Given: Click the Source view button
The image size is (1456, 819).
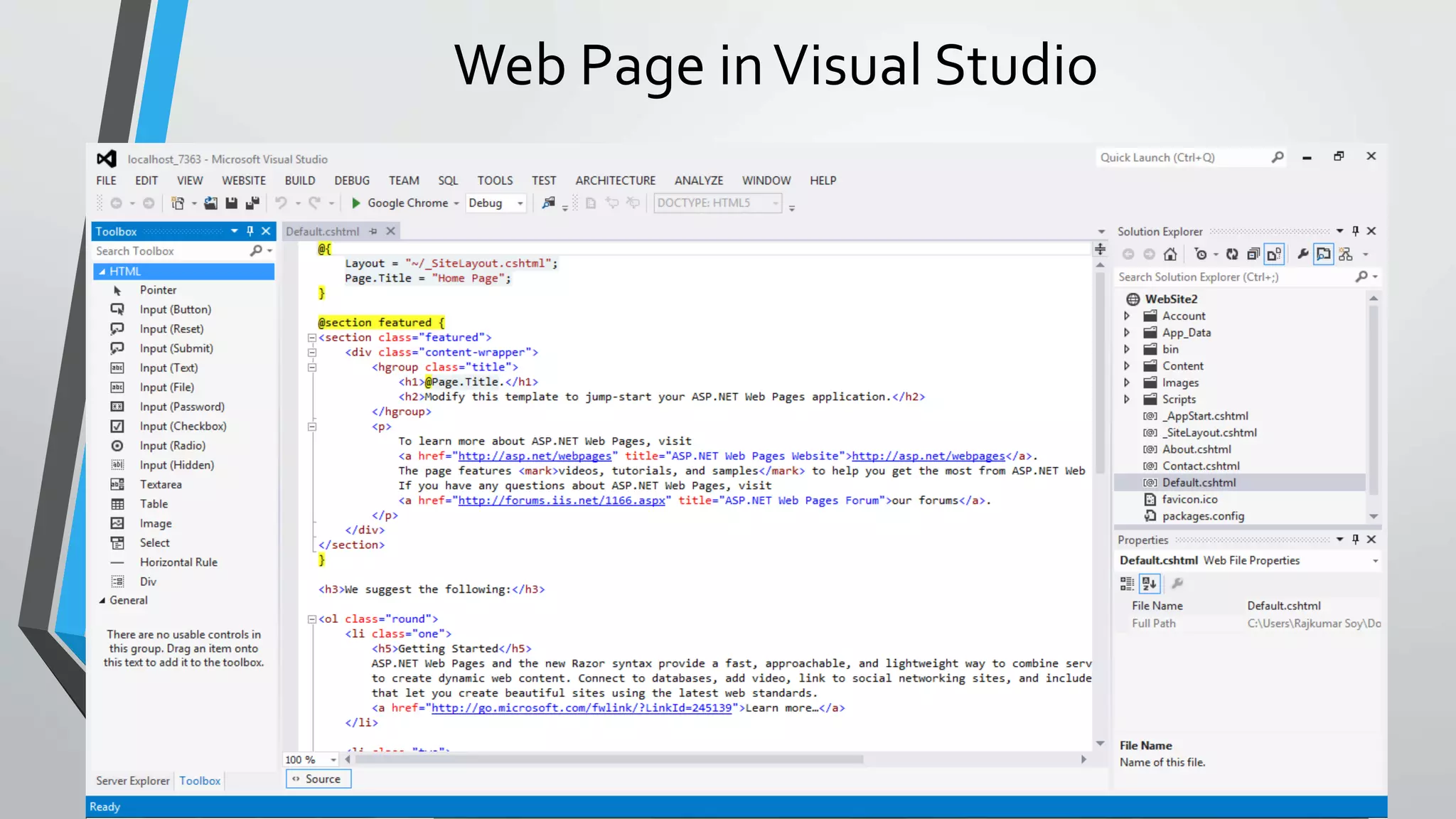Looking at the screenshot, I should 318,779.
